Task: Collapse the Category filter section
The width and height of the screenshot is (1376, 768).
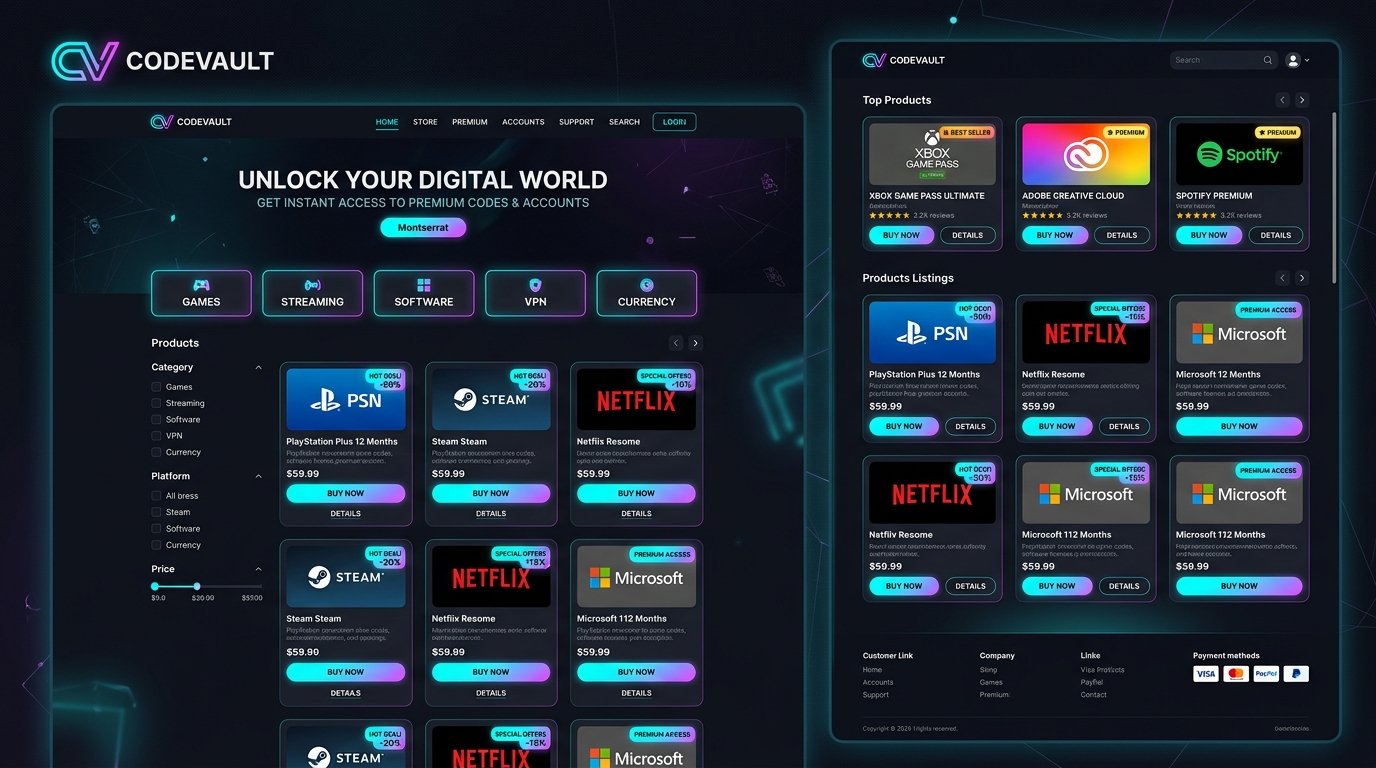Action: 258,367
